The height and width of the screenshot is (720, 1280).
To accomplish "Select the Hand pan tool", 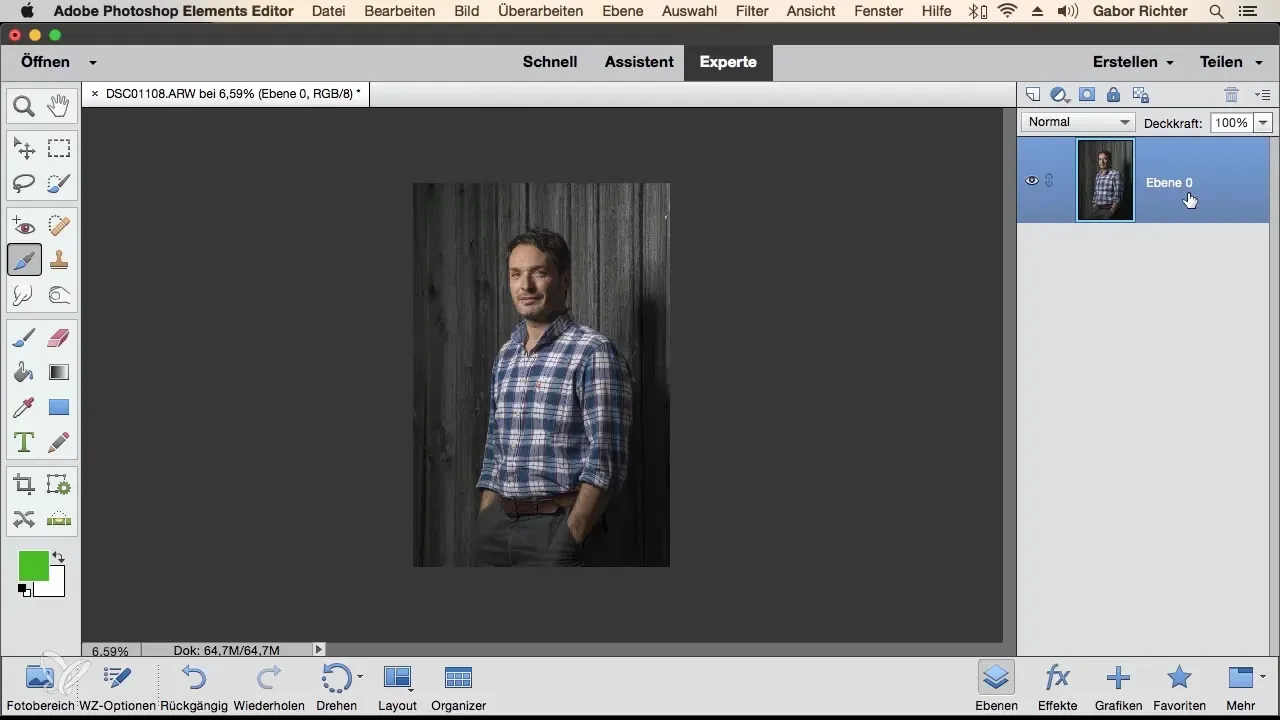I will (59, 105).
